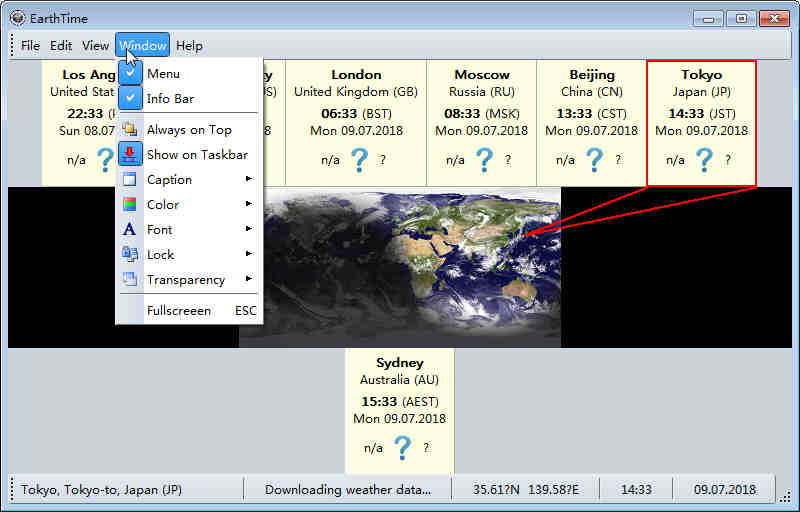The image size is (800, 512).
Task: Click the world map satellite image
Action: point(400,267)
